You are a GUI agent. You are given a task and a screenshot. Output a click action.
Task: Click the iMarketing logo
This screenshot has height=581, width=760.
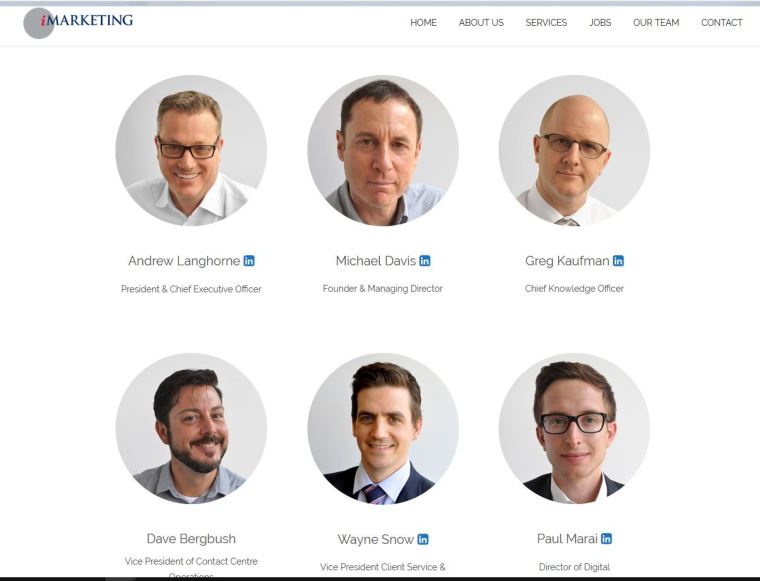(x=79, y=22)
